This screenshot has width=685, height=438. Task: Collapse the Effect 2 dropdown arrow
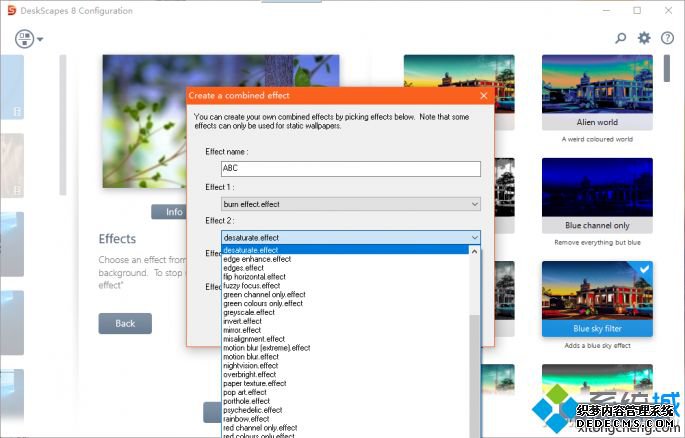474,238
